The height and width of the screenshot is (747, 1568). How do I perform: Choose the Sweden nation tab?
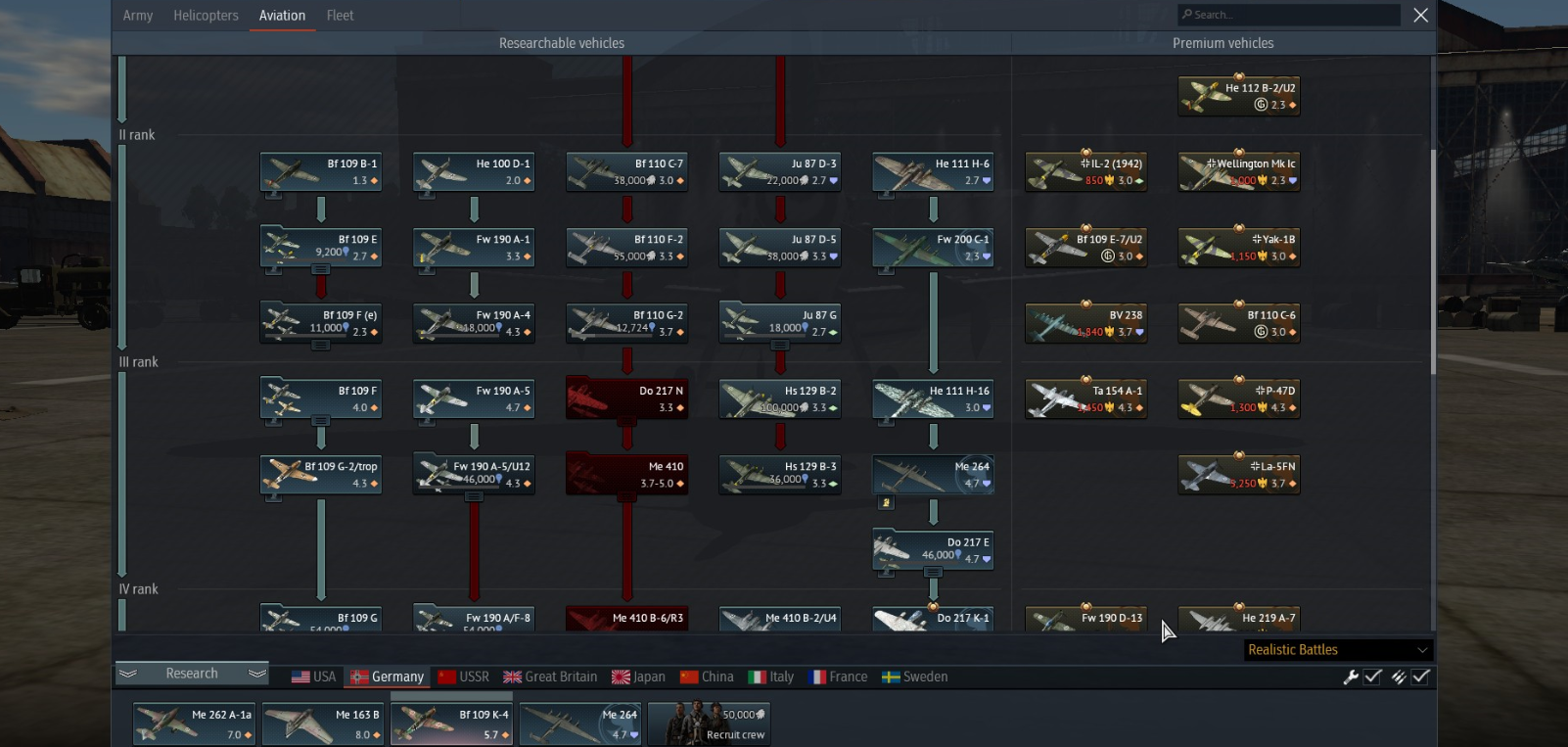(915, 677)
